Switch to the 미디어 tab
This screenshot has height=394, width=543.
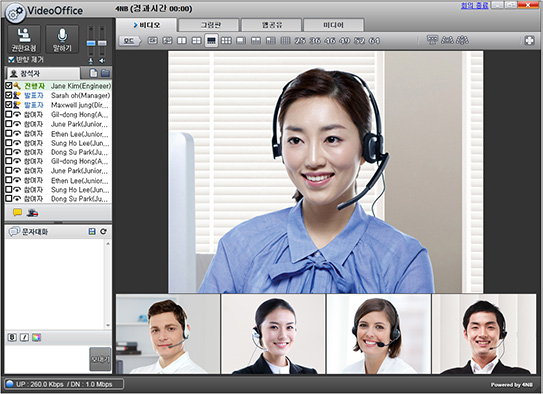point(333,25)
